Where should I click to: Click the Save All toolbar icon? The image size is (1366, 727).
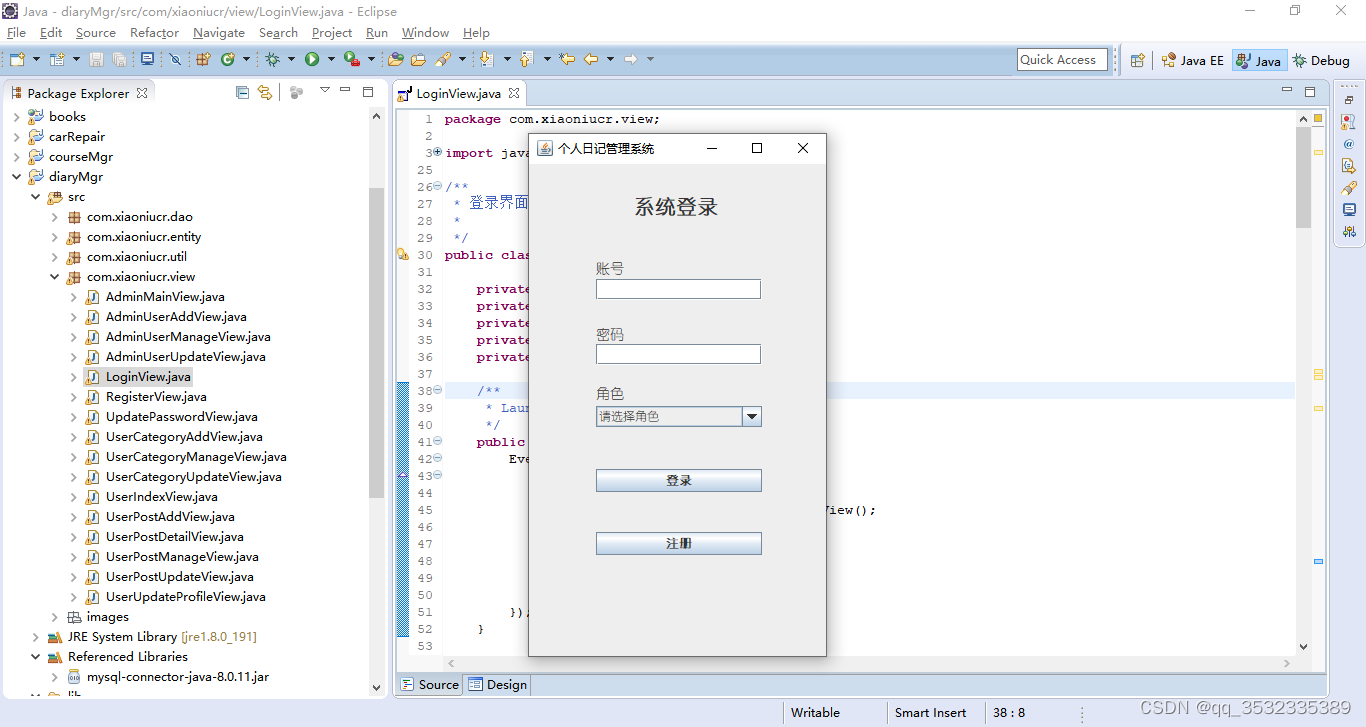119,60
